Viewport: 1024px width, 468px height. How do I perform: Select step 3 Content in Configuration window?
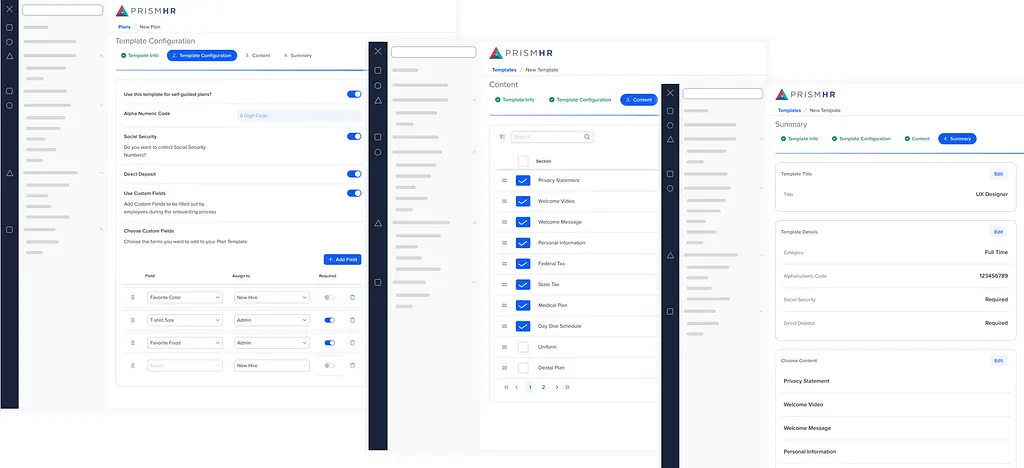click(258, 55)
